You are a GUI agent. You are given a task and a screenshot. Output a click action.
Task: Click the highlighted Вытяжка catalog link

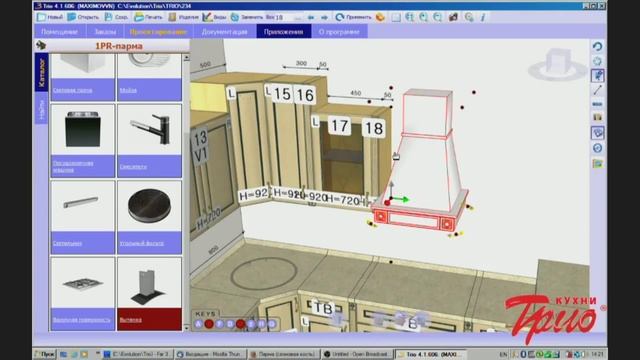(x=131, y=320)
